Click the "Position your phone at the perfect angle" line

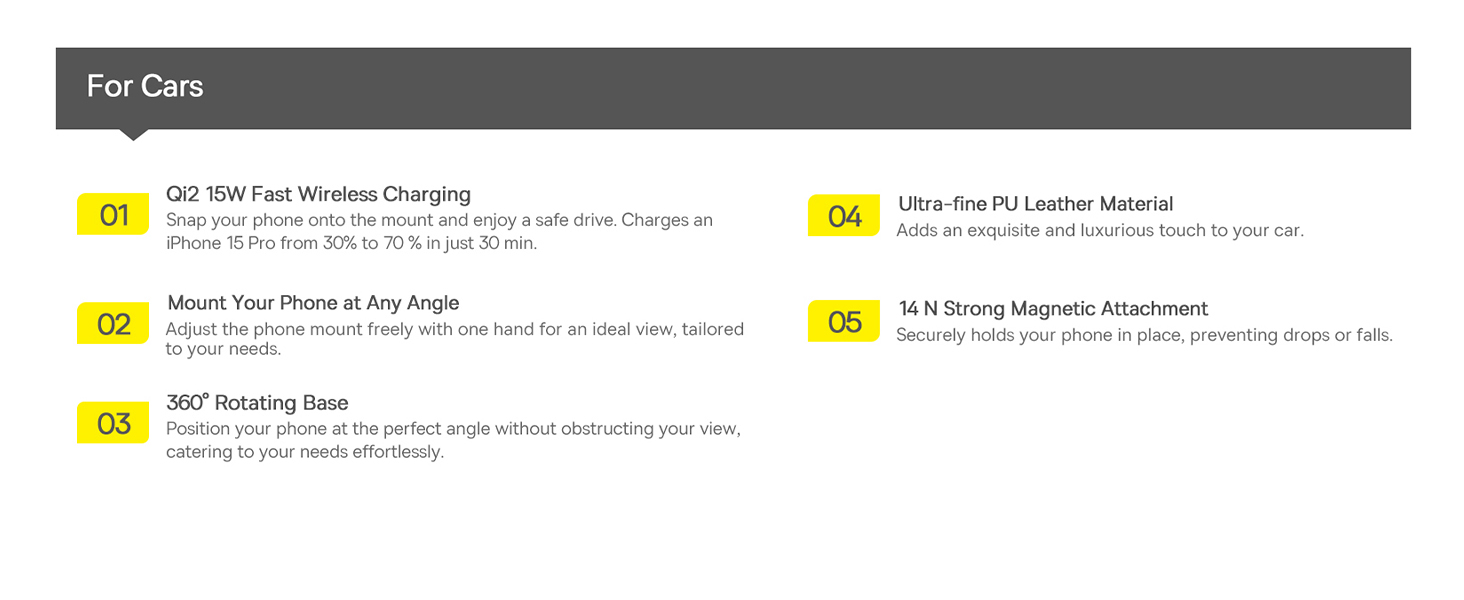click(x=452, y=429)
